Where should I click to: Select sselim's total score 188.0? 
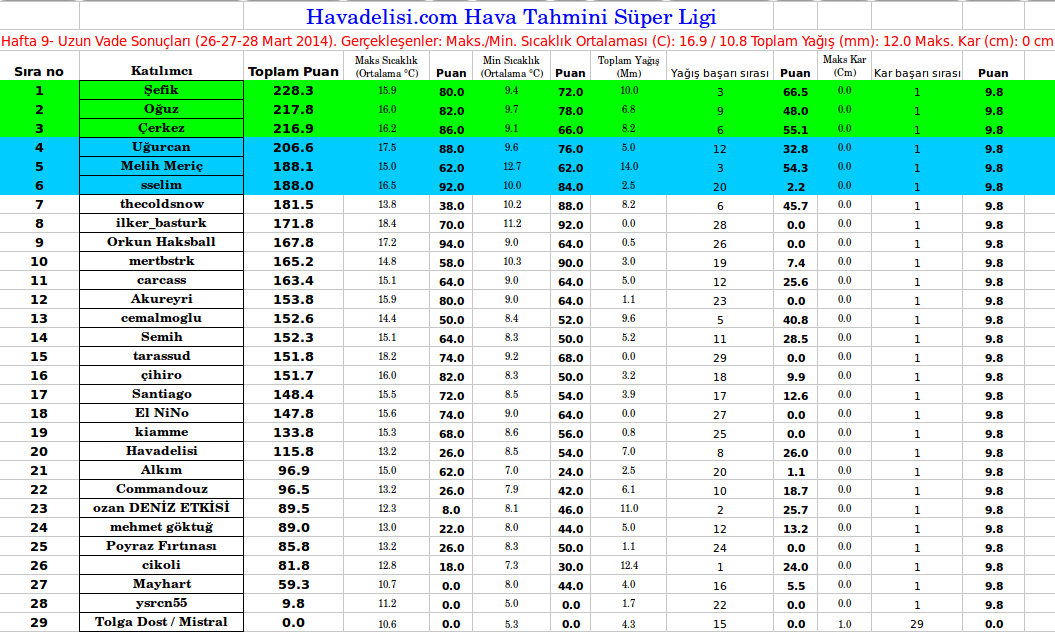pyautogui.click(x=294, y=186)
